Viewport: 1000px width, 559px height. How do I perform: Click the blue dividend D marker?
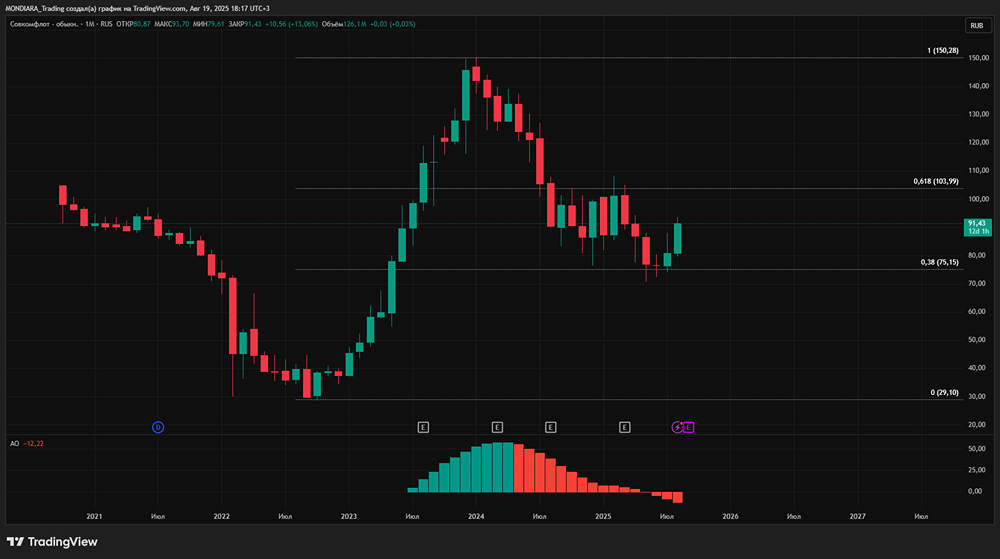coord(158,427)
